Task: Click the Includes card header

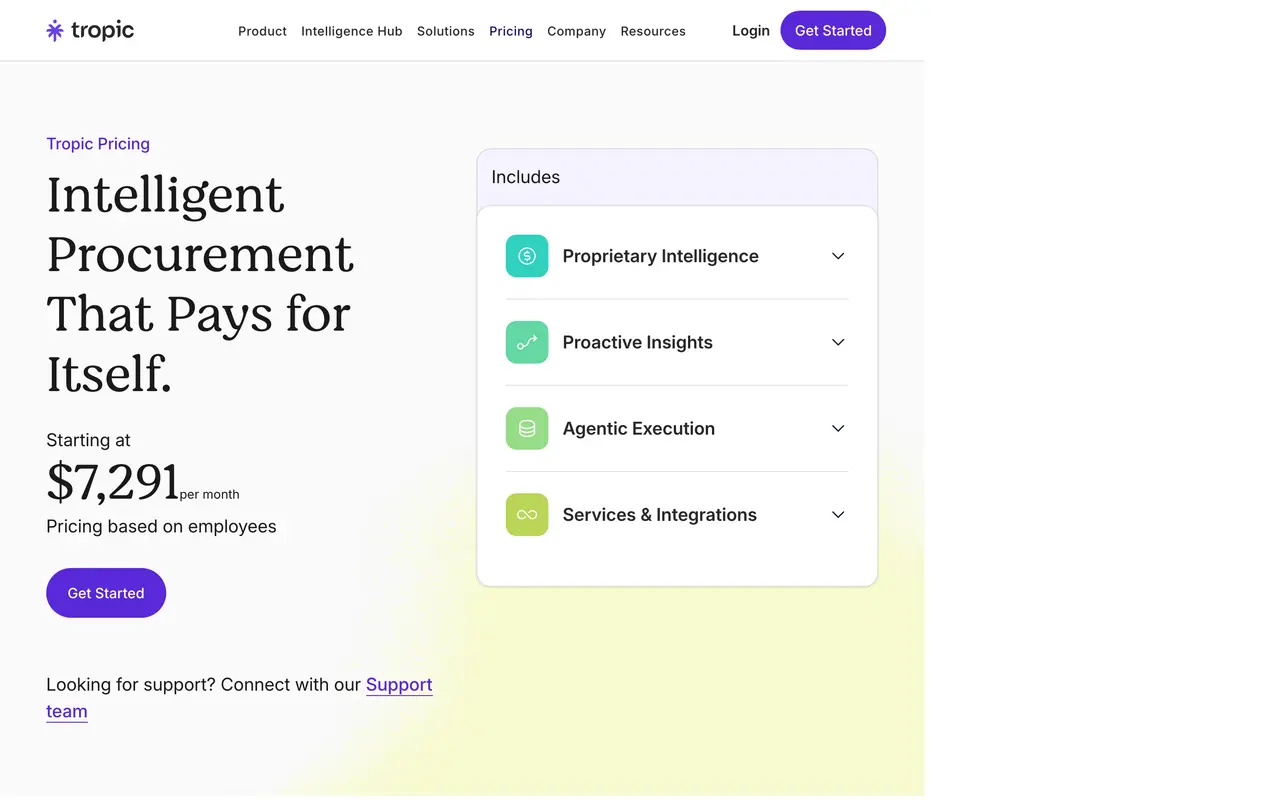Action: tap(677, 177)
